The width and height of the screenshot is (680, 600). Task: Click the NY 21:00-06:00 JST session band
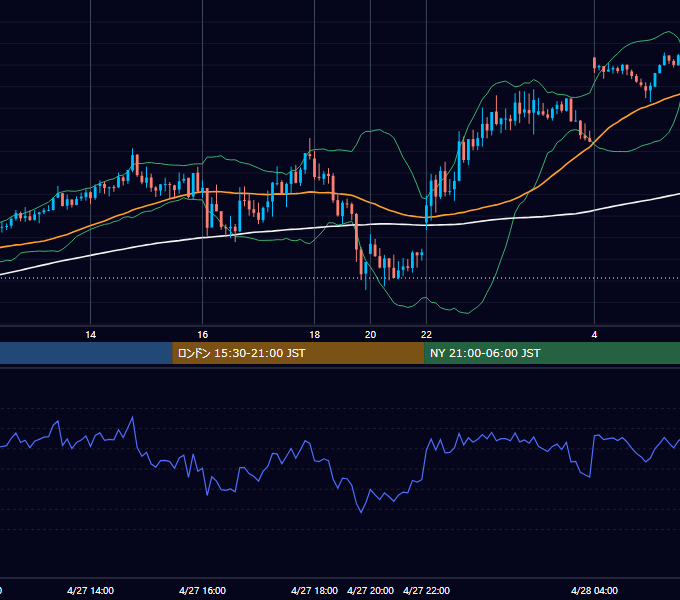(x=552, y=353)
